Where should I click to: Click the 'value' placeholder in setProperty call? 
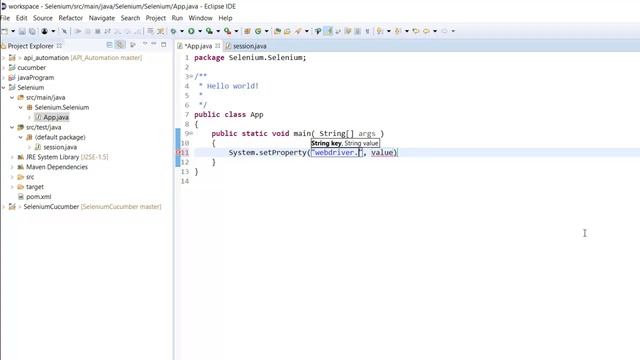click(x=382, y=153)
